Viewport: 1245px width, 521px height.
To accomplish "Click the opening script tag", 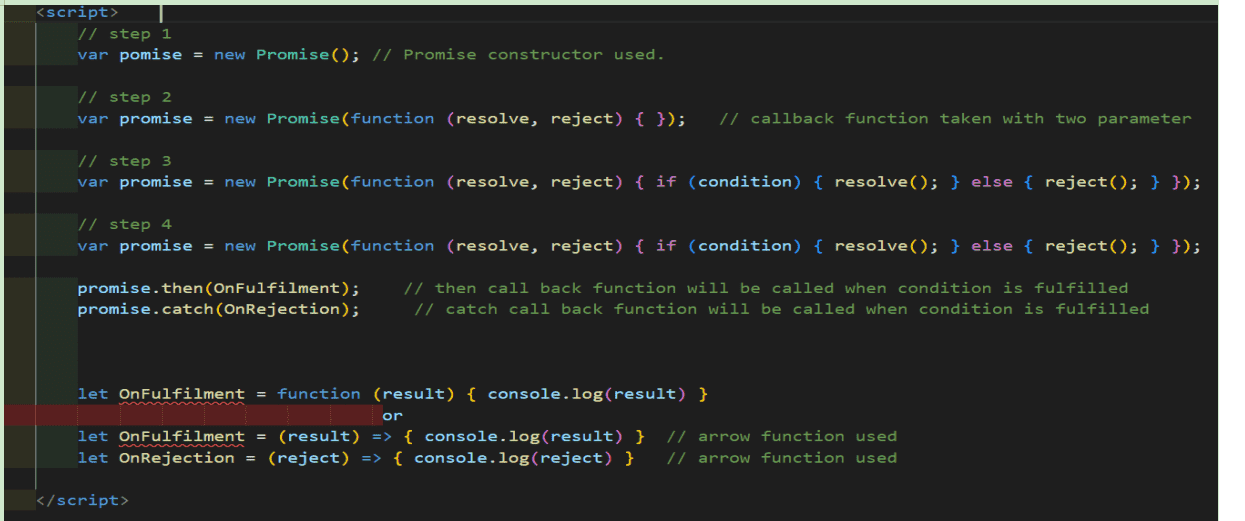I will click(x=77, y=13).
